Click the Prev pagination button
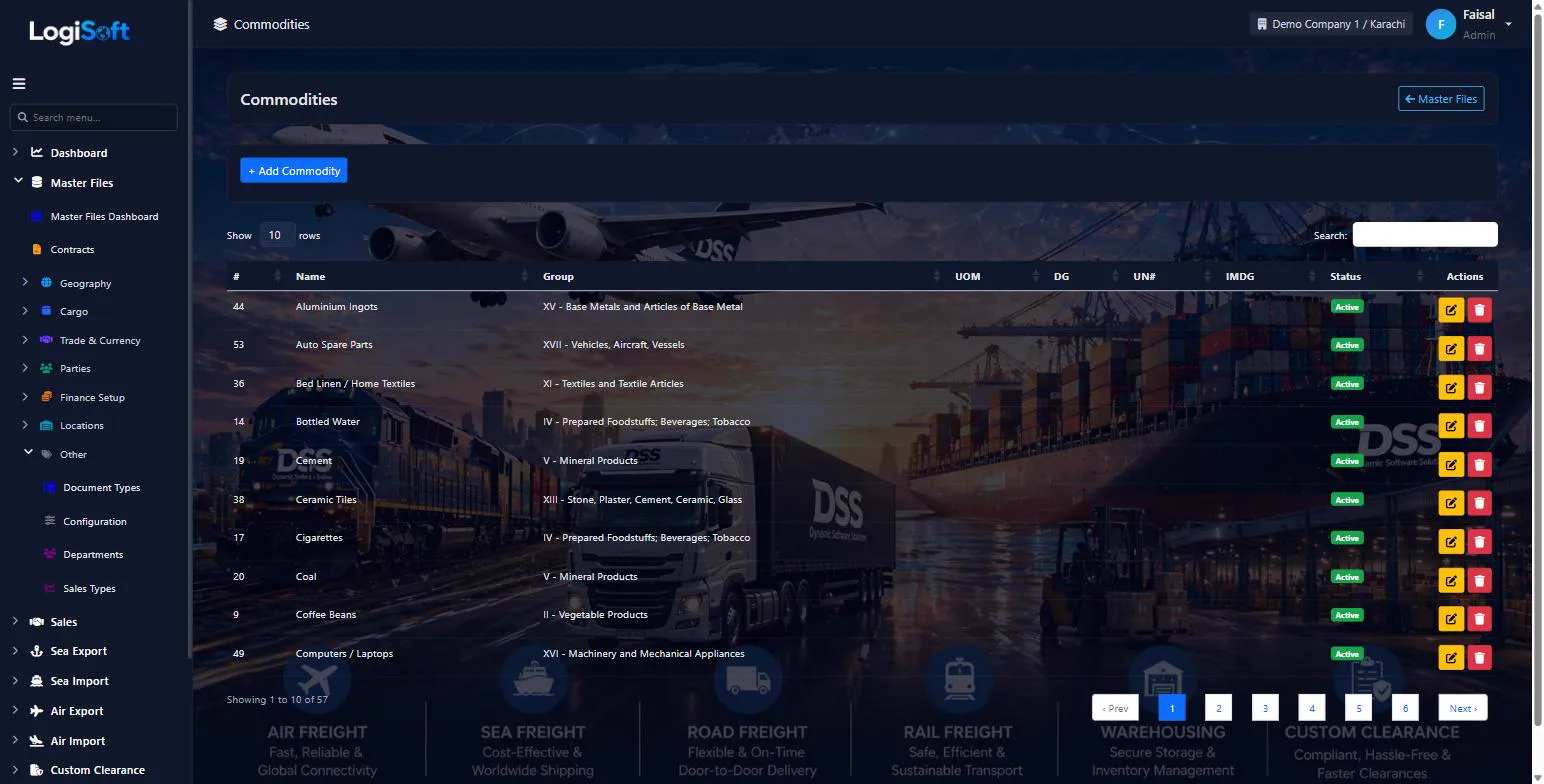1544x784 pixels. click(x=1115, y=708)
